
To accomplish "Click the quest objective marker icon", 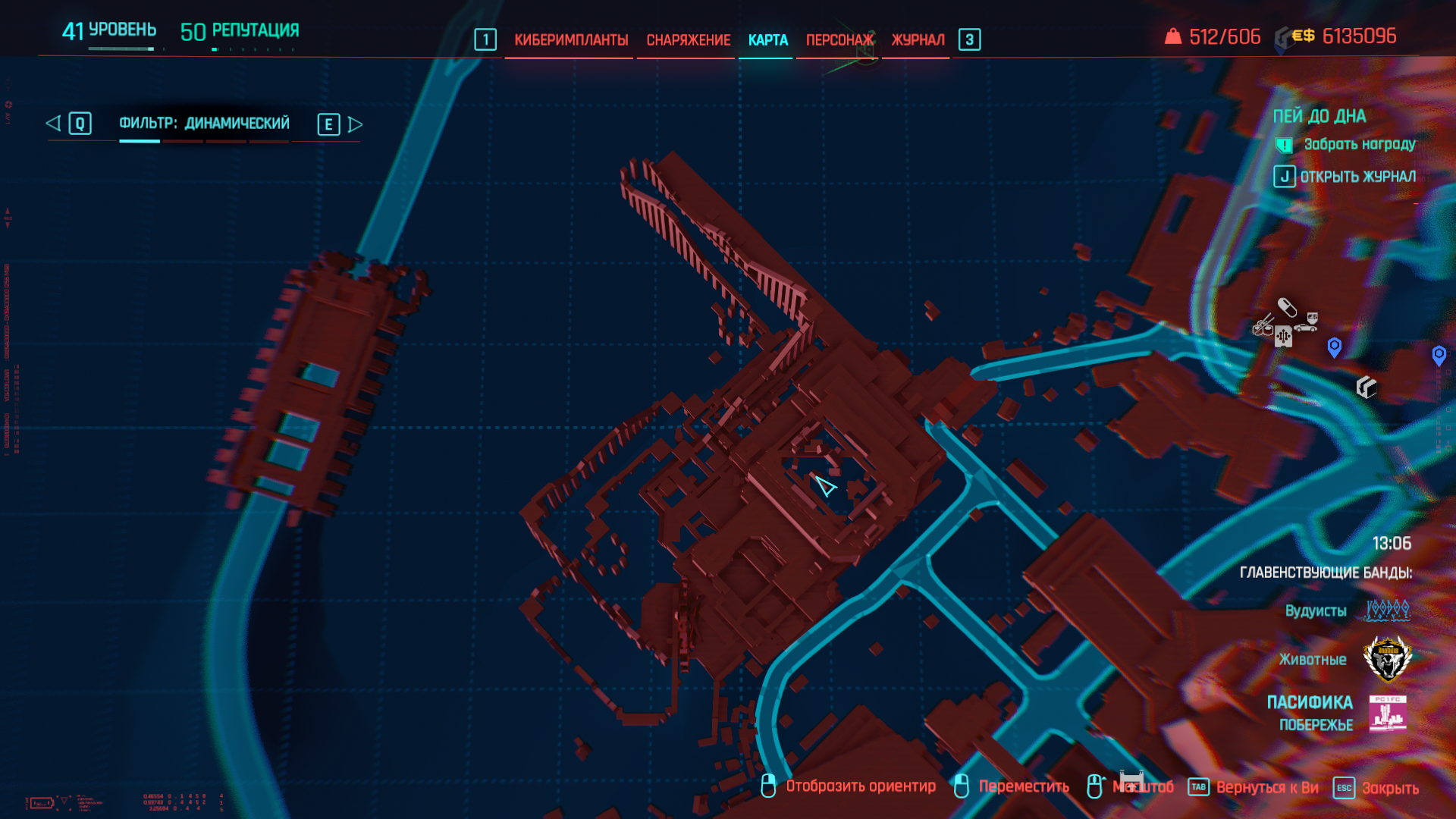I will coord(1284,145).
